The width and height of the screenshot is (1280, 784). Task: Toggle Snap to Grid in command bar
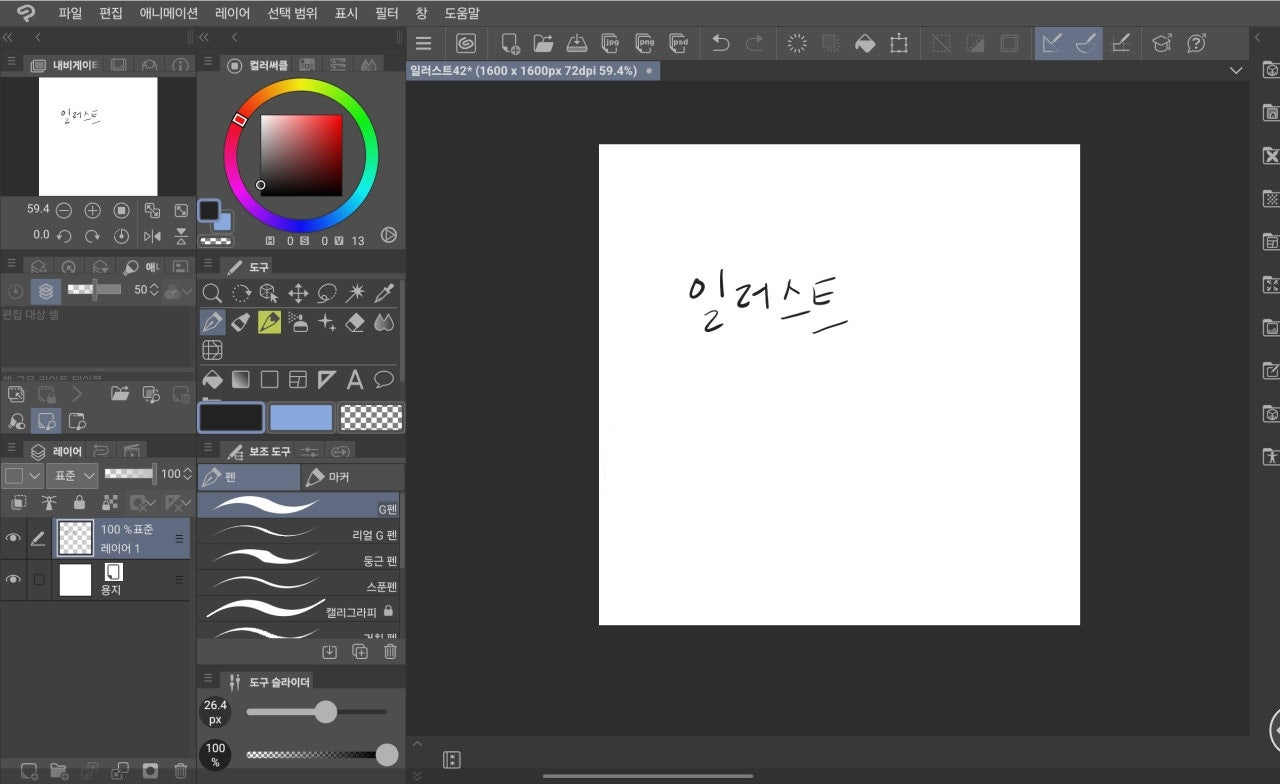click(1121, 43)
